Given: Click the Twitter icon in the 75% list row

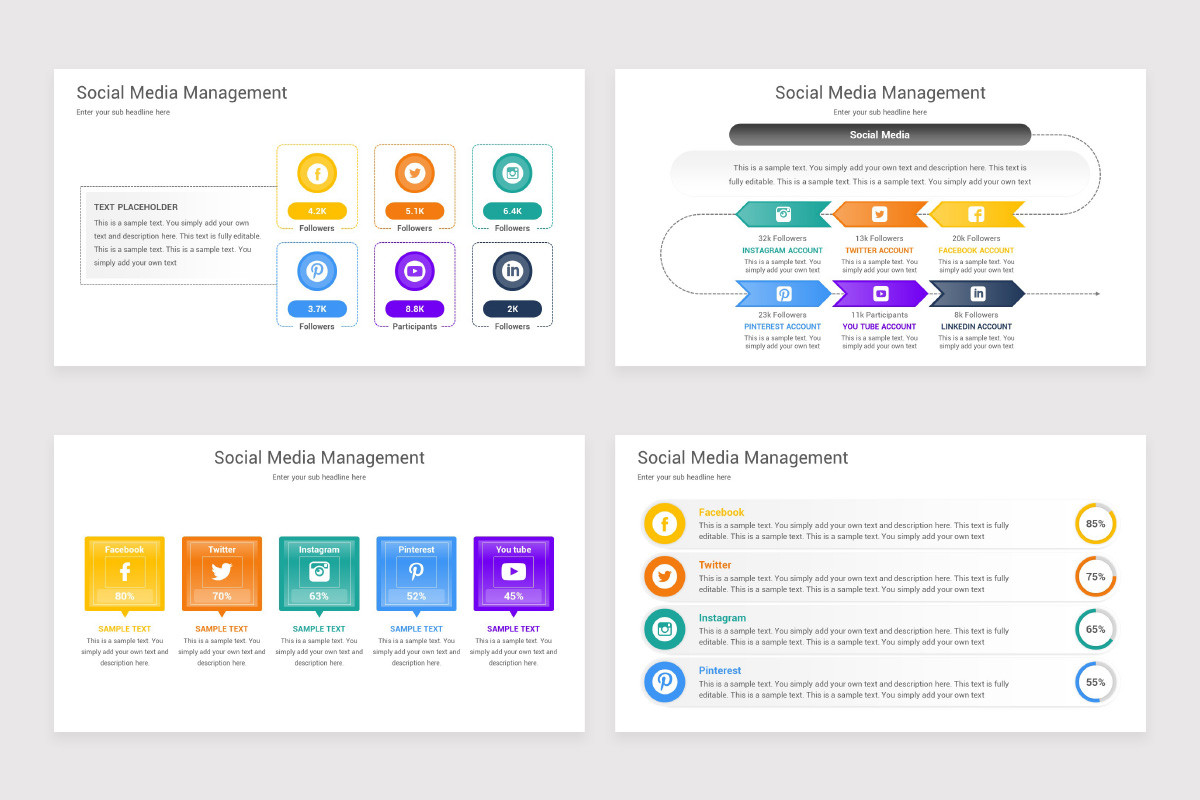Looking at the screenshot, I should [x=665, y=577].
